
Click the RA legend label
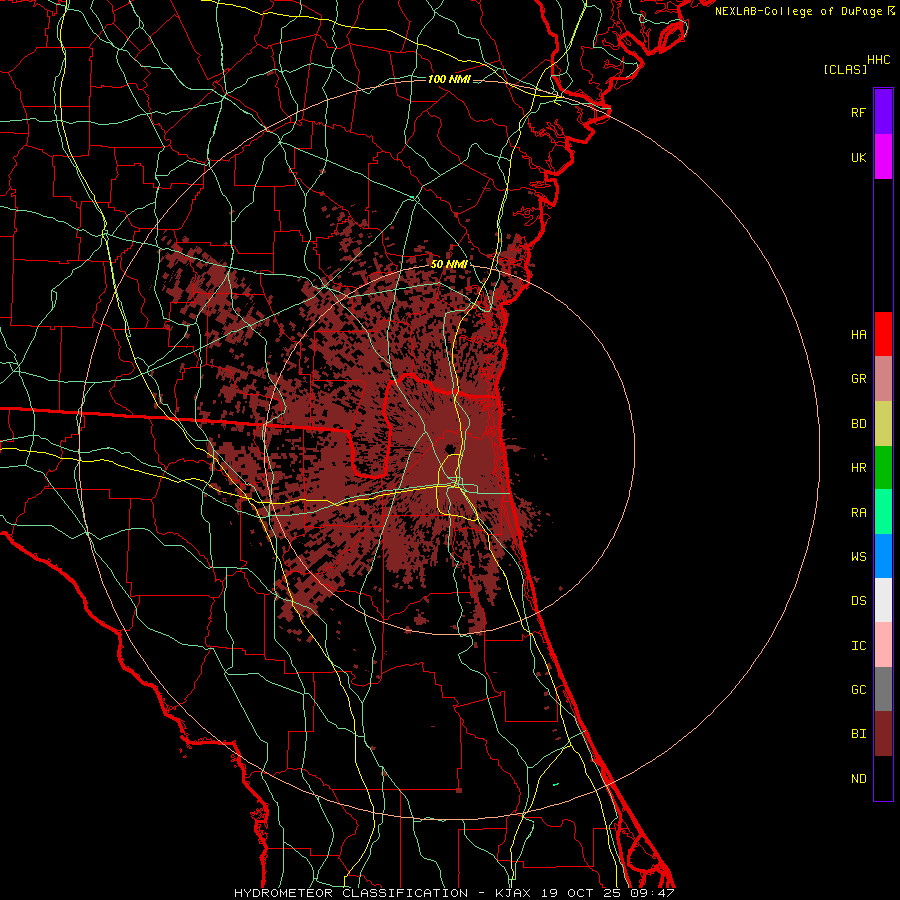(x=858, y=513)
